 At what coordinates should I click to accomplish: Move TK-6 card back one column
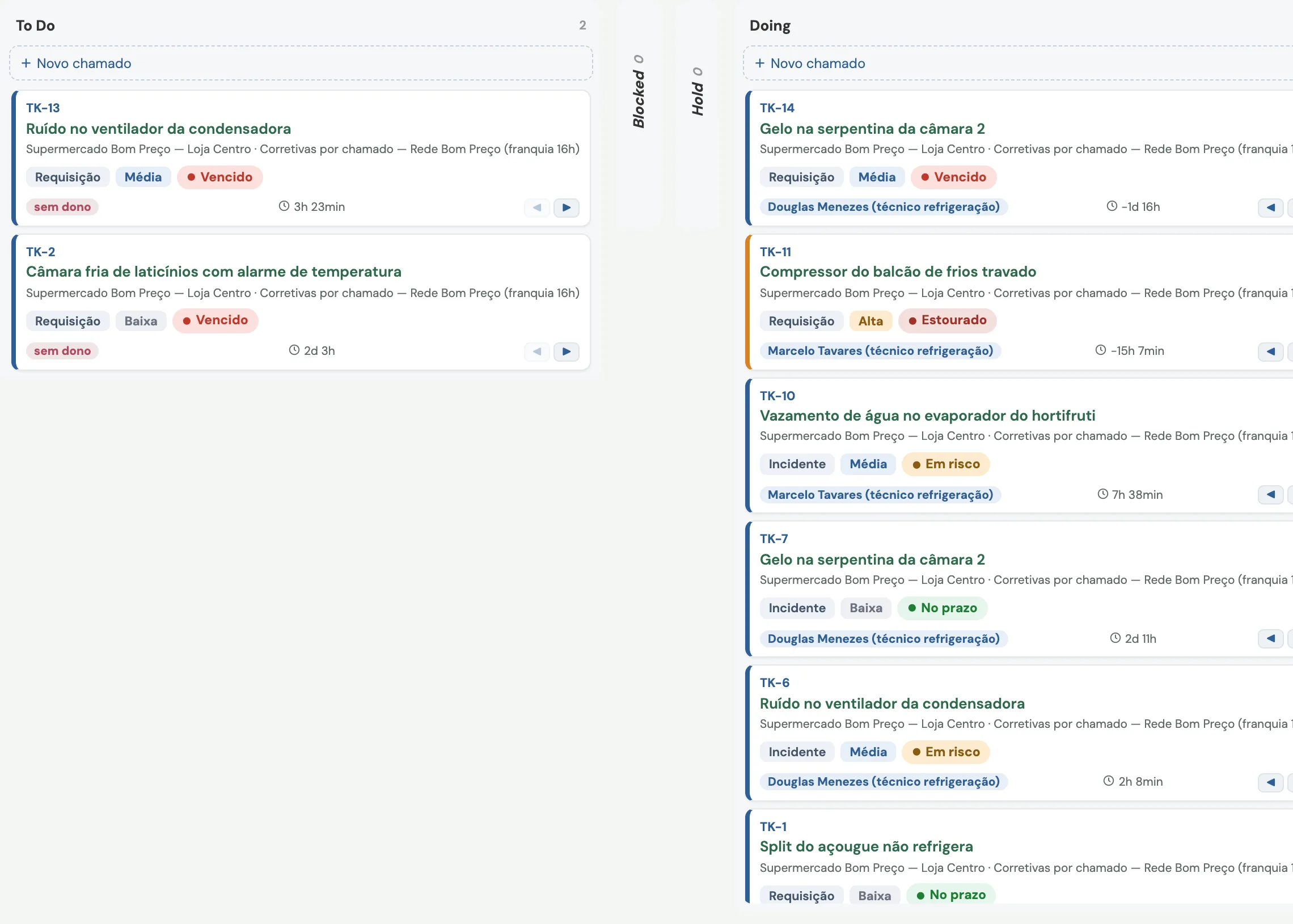(x=1270, y=782)
